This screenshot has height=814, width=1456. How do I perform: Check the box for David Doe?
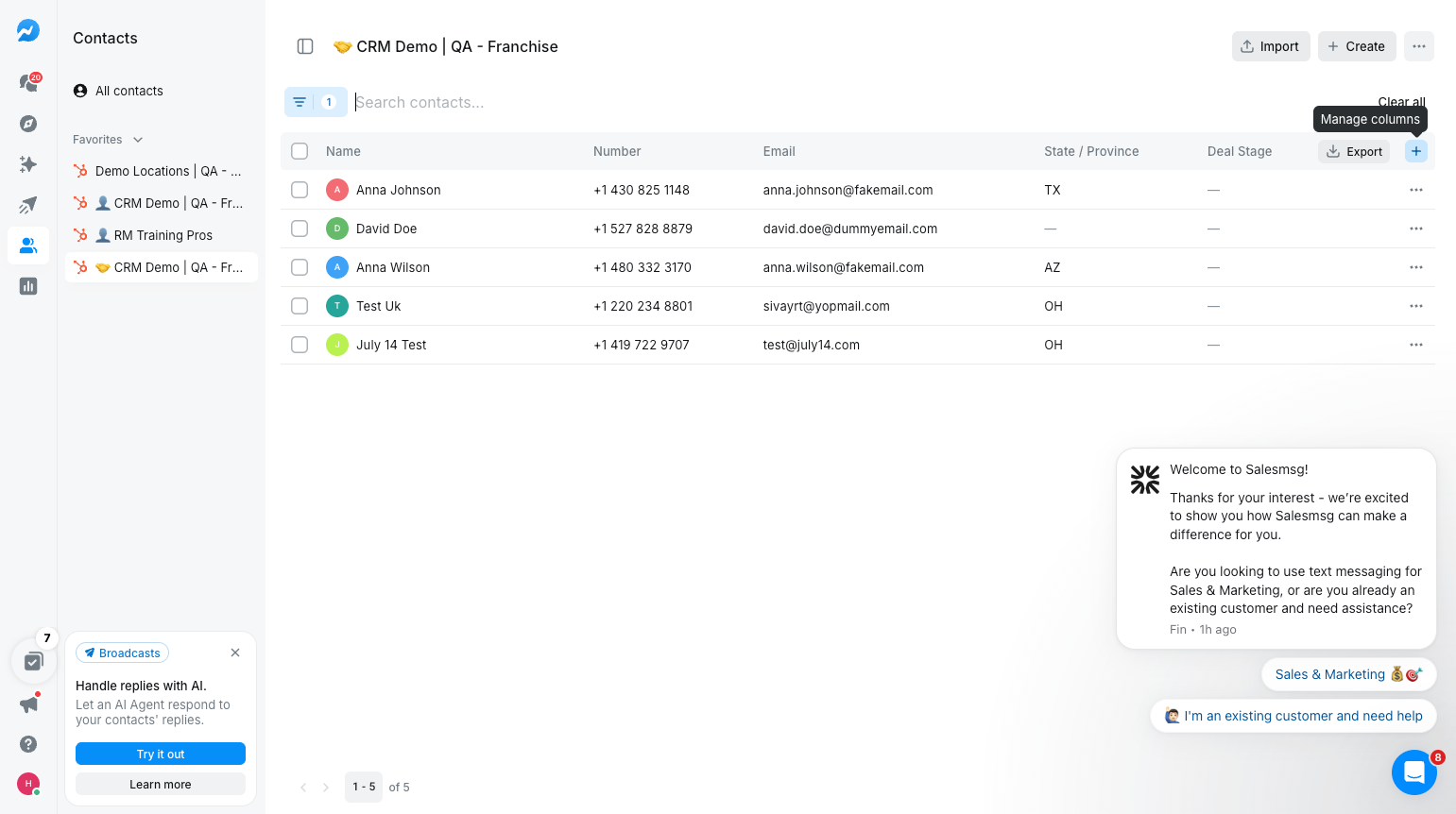point(300,229)
